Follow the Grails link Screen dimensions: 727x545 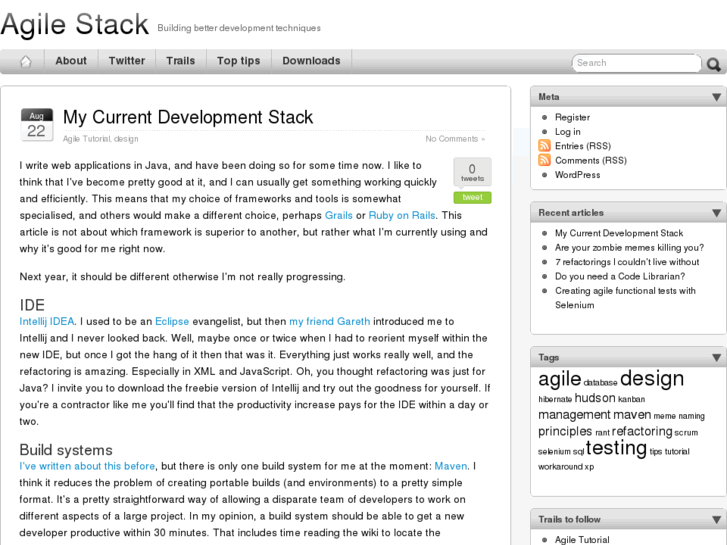[338, 215]
